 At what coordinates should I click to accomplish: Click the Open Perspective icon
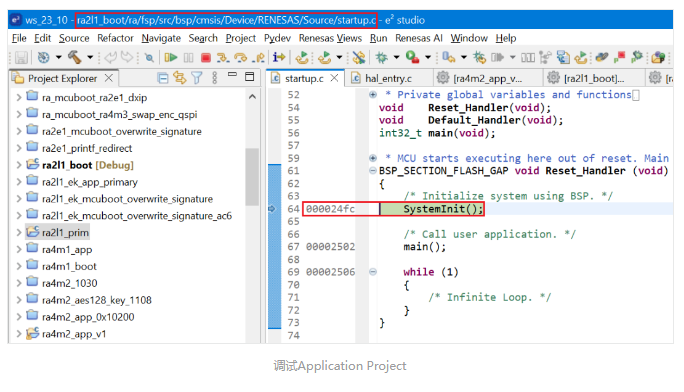pos(657,57)
